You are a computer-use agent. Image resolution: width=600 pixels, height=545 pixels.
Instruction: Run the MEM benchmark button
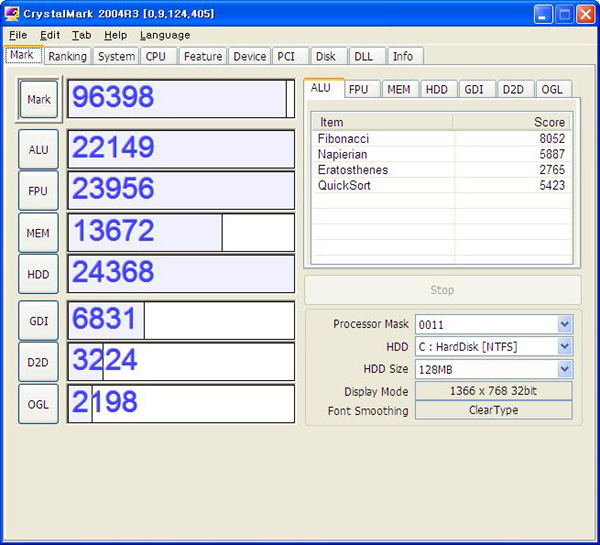(x=38, y=233)
